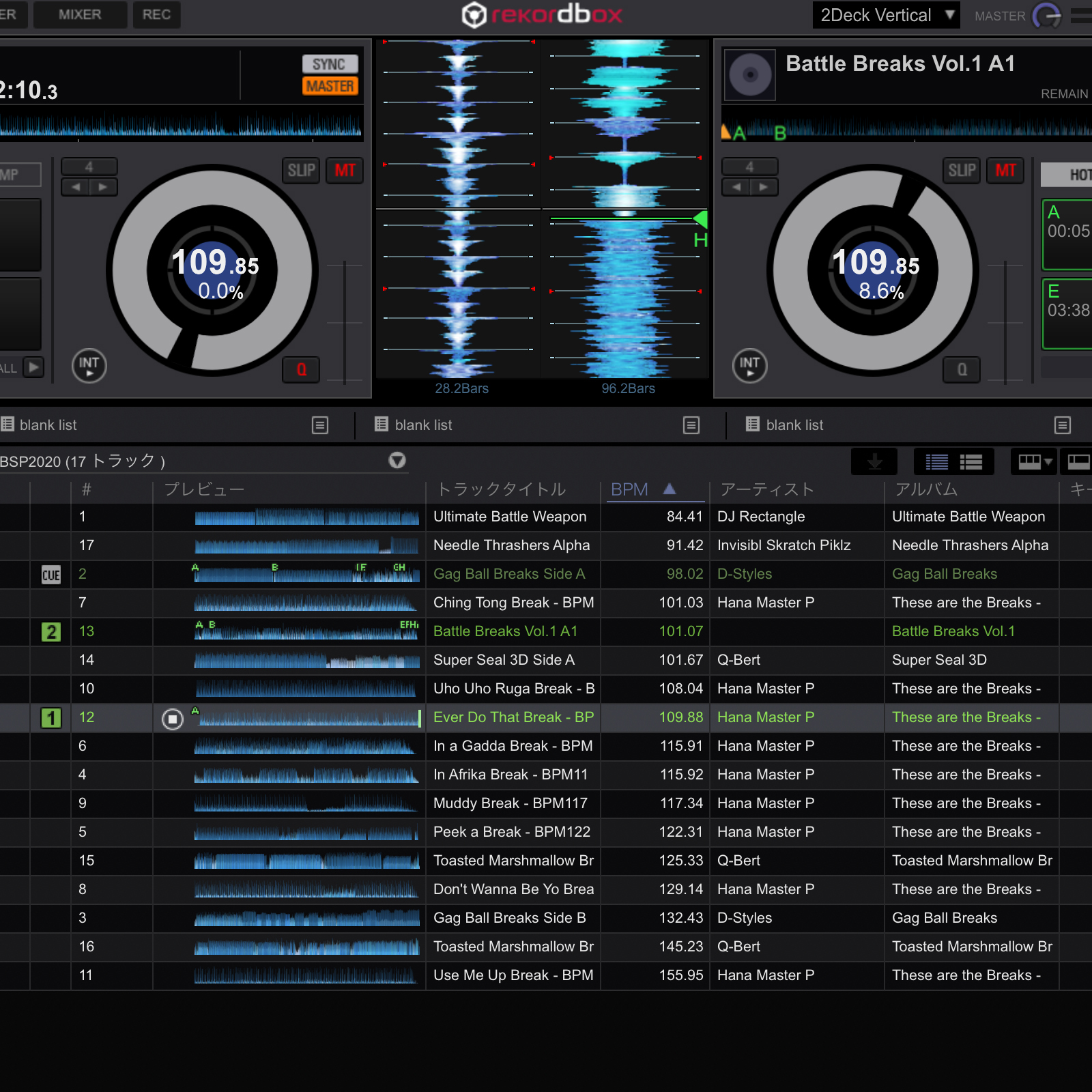Viewport: 1092px width, 1092px height.
Task: Expand the column display options dropdown
Action: point(1034,462)
